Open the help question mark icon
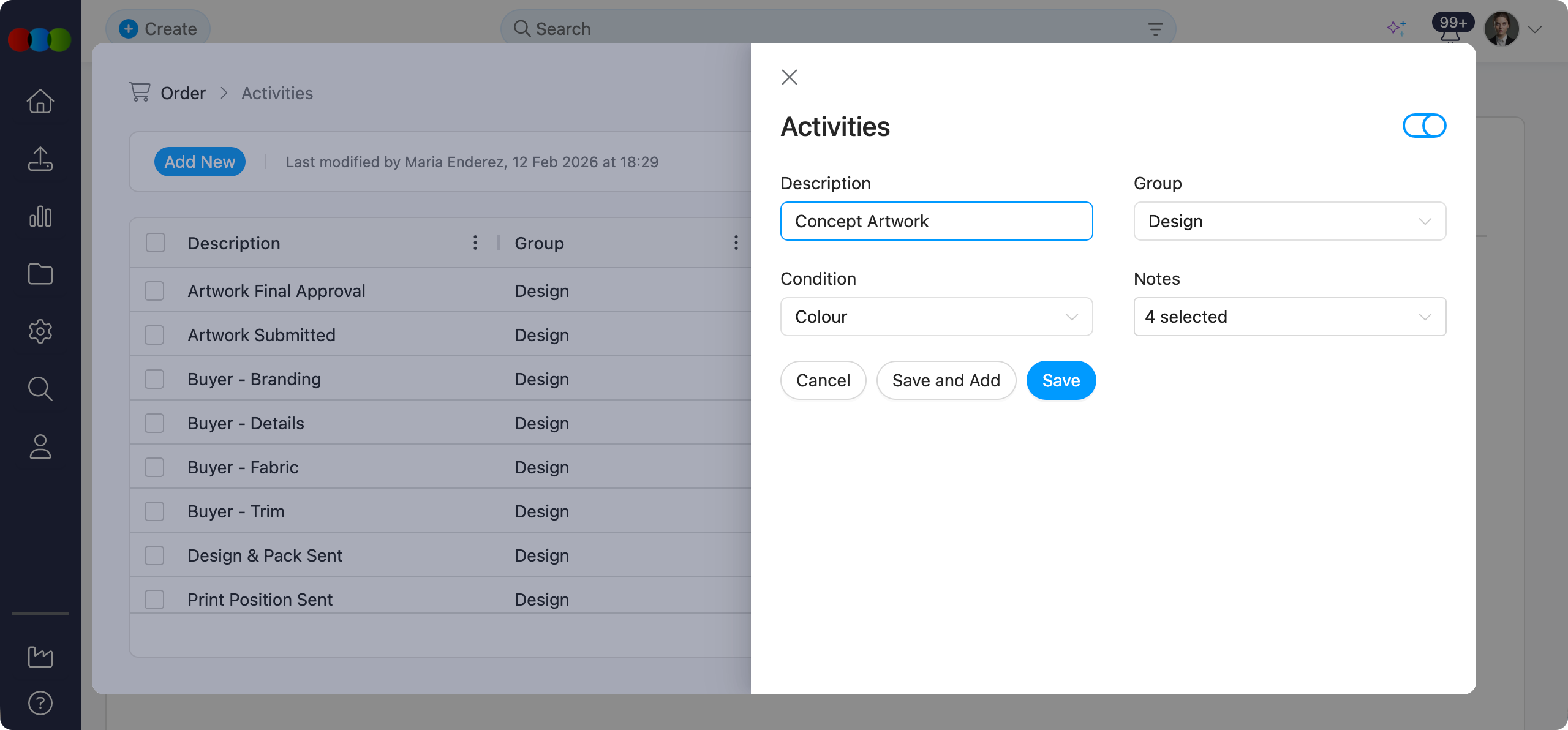Image resolution: width=1568 pixels, height=730 pixels. click(40, 702)
